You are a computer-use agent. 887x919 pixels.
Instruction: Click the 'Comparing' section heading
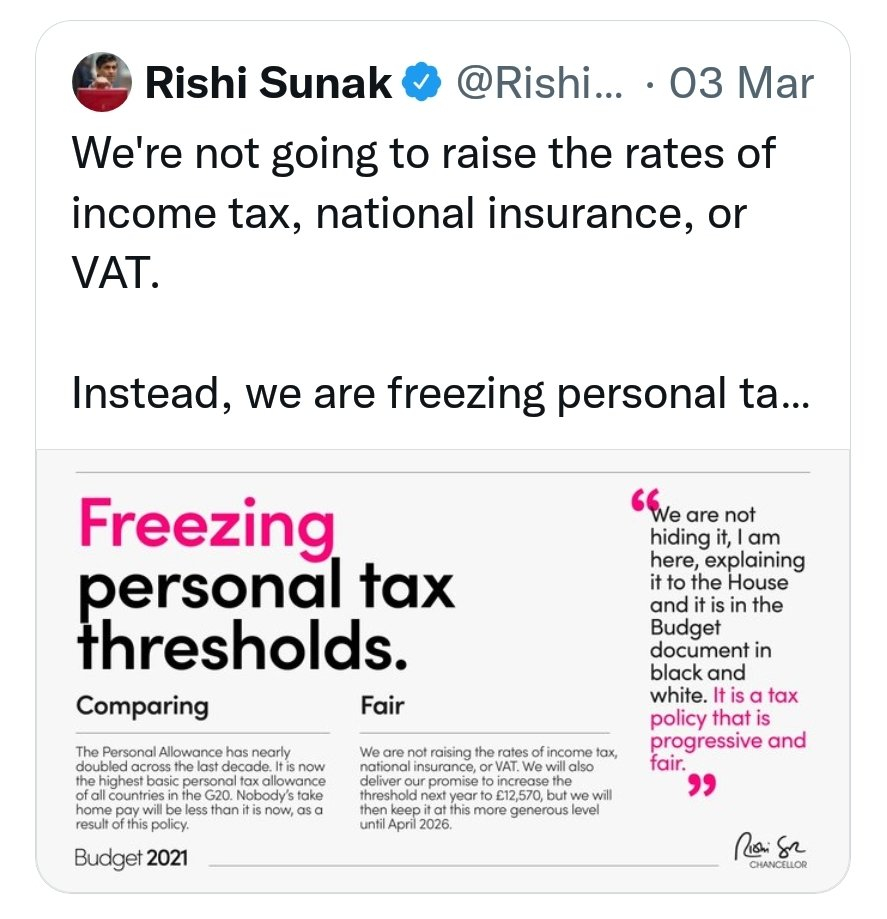(142, 706)
